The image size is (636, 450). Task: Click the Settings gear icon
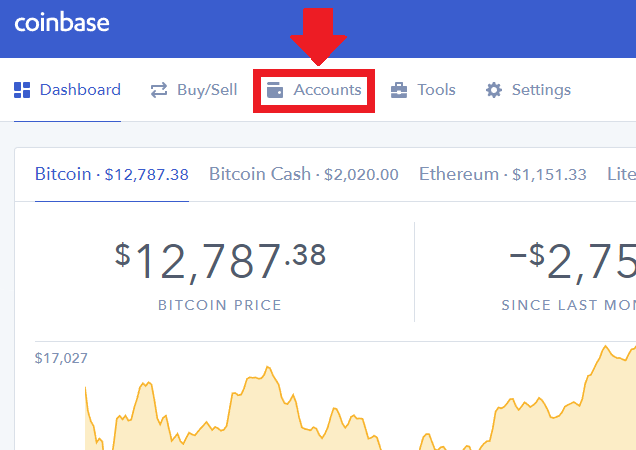click(494, 90)
